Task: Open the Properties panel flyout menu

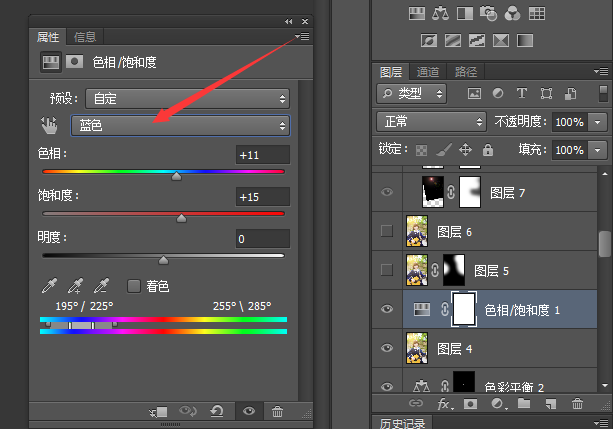Action: pyautogui.click(x=302, y=36)
